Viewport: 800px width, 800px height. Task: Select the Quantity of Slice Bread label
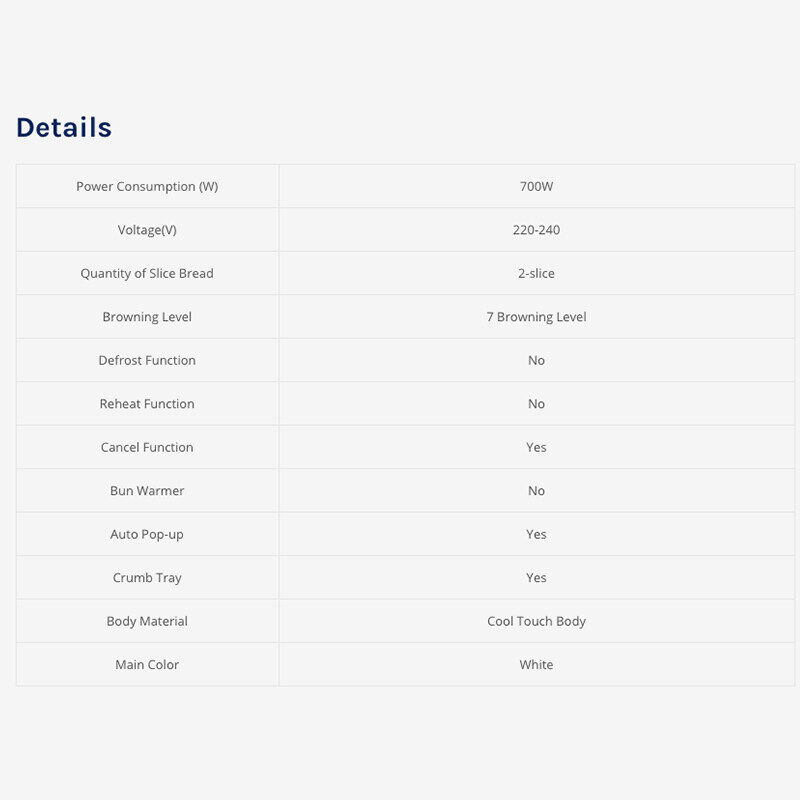click(x=147, y=274)
